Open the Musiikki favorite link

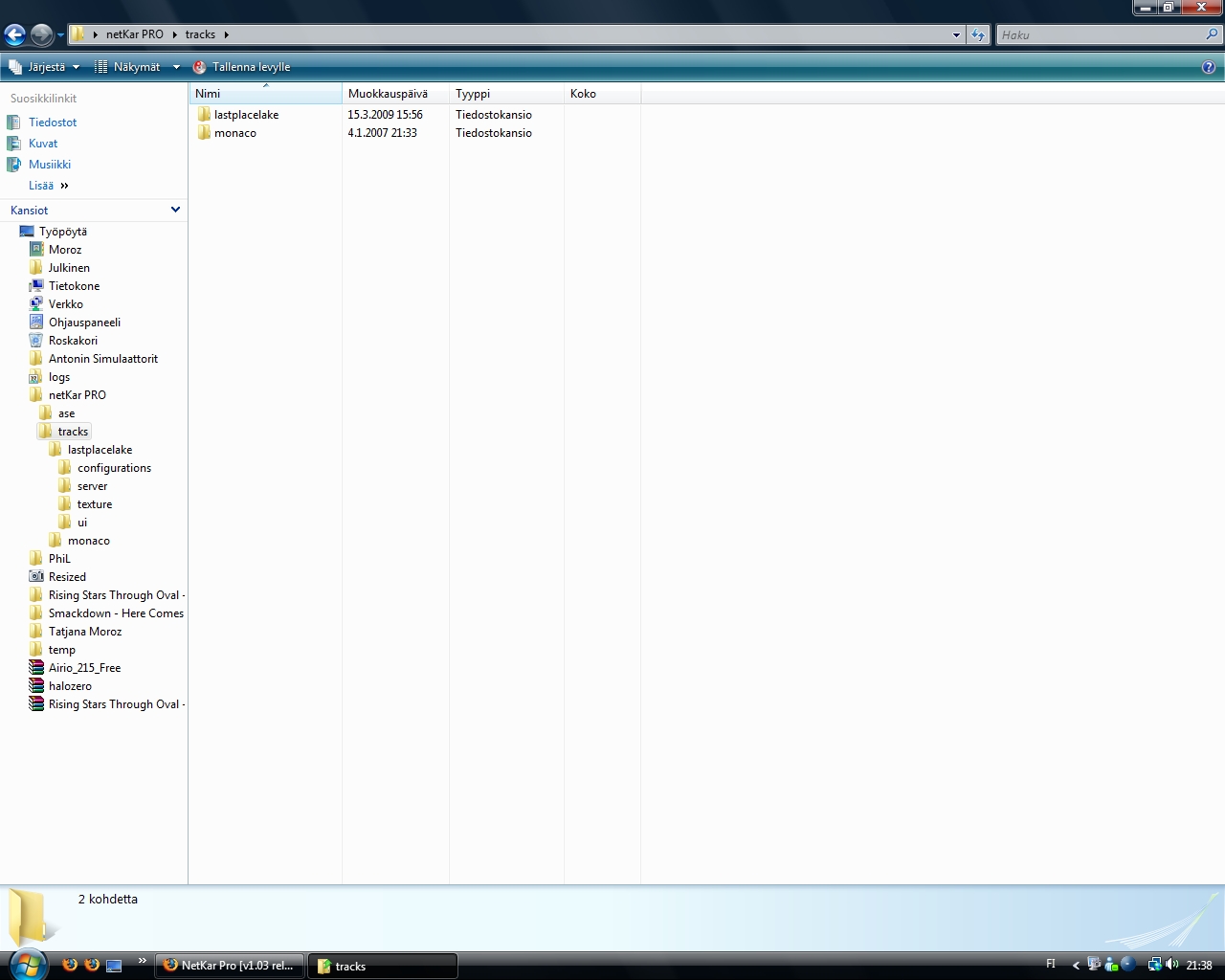click(49, 165)
